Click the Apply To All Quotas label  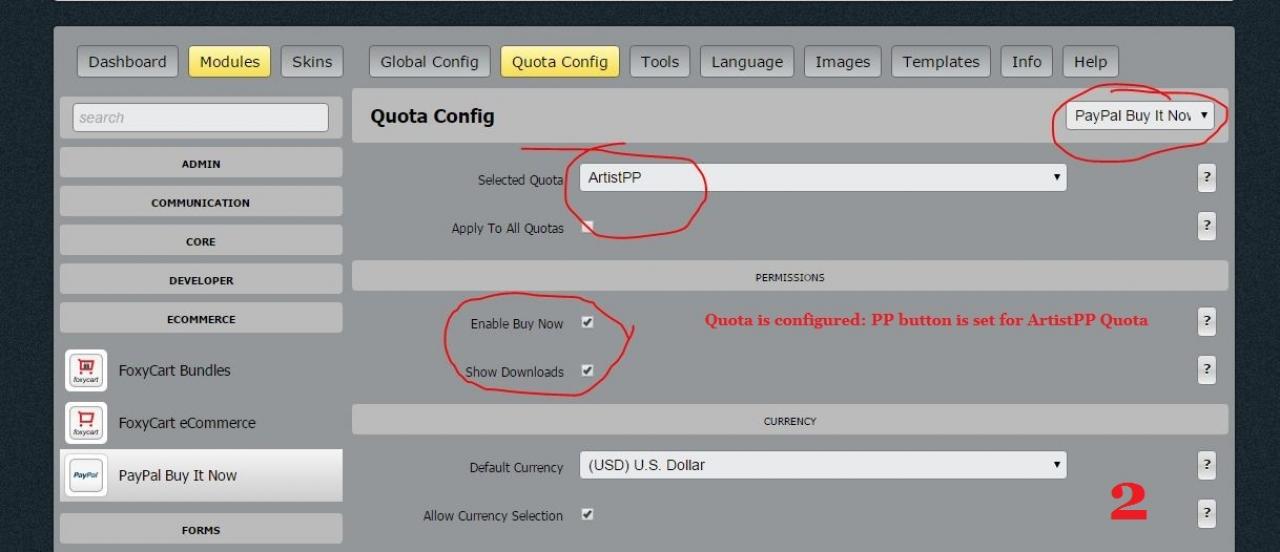[507, 229]
